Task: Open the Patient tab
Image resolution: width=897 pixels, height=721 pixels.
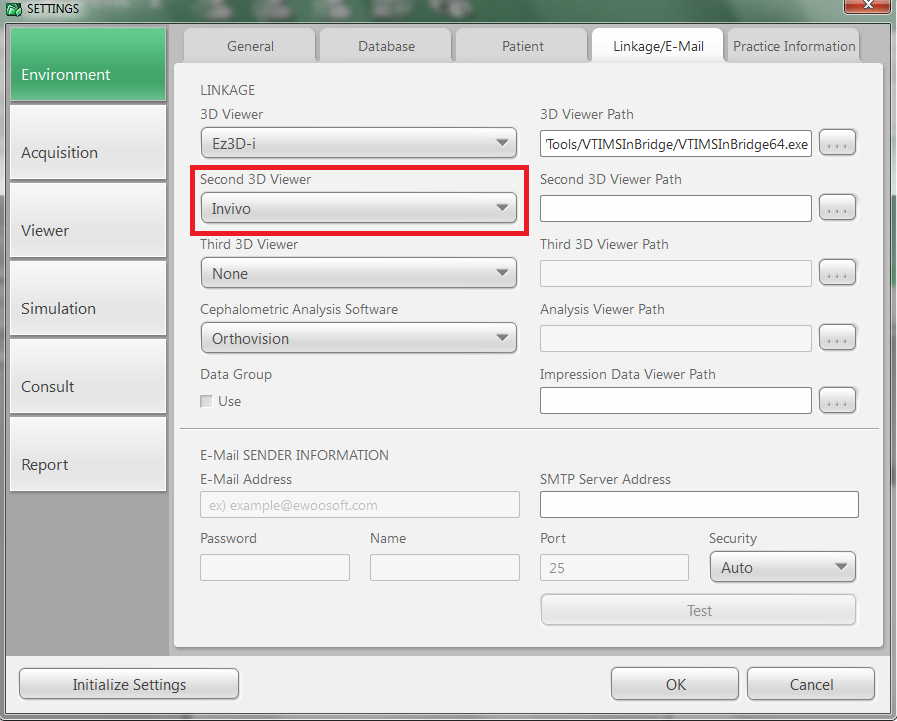Action: (522, 46)
